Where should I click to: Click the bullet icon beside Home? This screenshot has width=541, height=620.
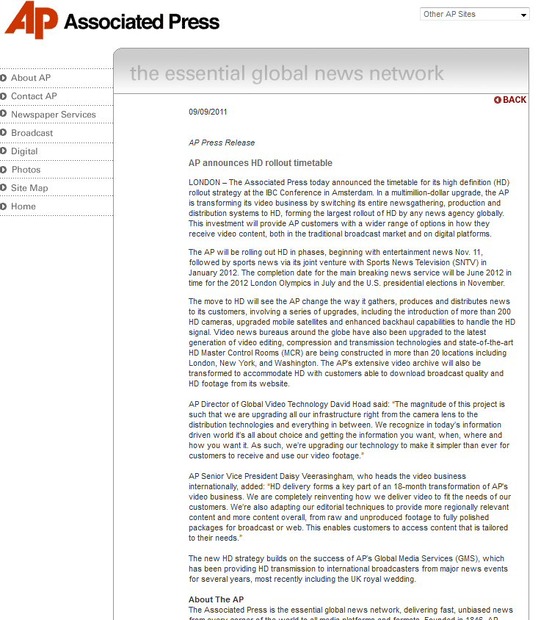coord(3,206)
